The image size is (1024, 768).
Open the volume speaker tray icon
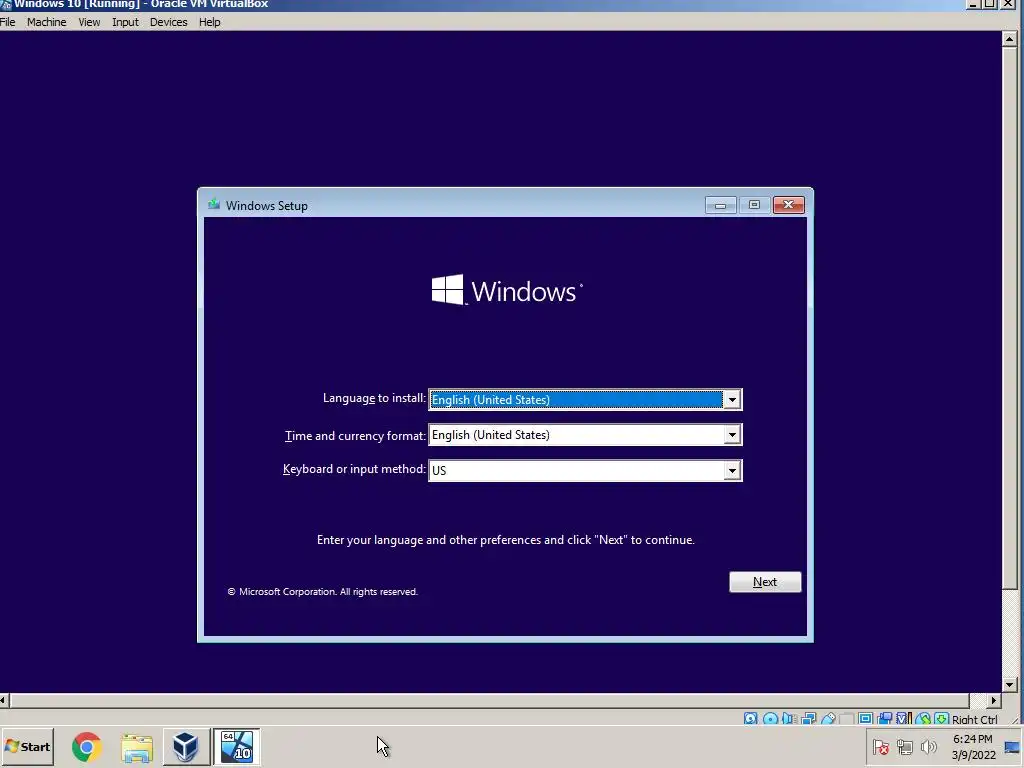click(928, 746)
